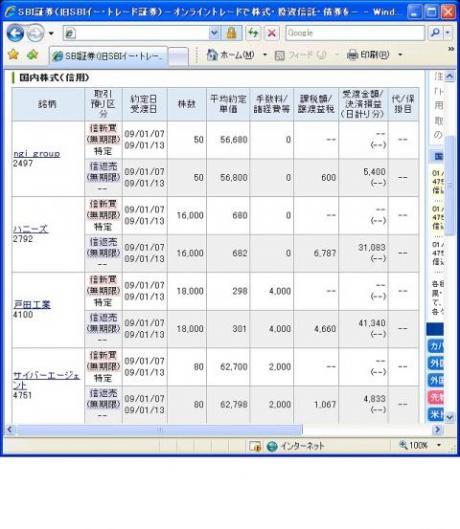Image resolution: width=460 pixels, height=529 pixels.
Task: Select the SBI証券 browser tab
Action: pyautogui.click(x=109, y=56)
